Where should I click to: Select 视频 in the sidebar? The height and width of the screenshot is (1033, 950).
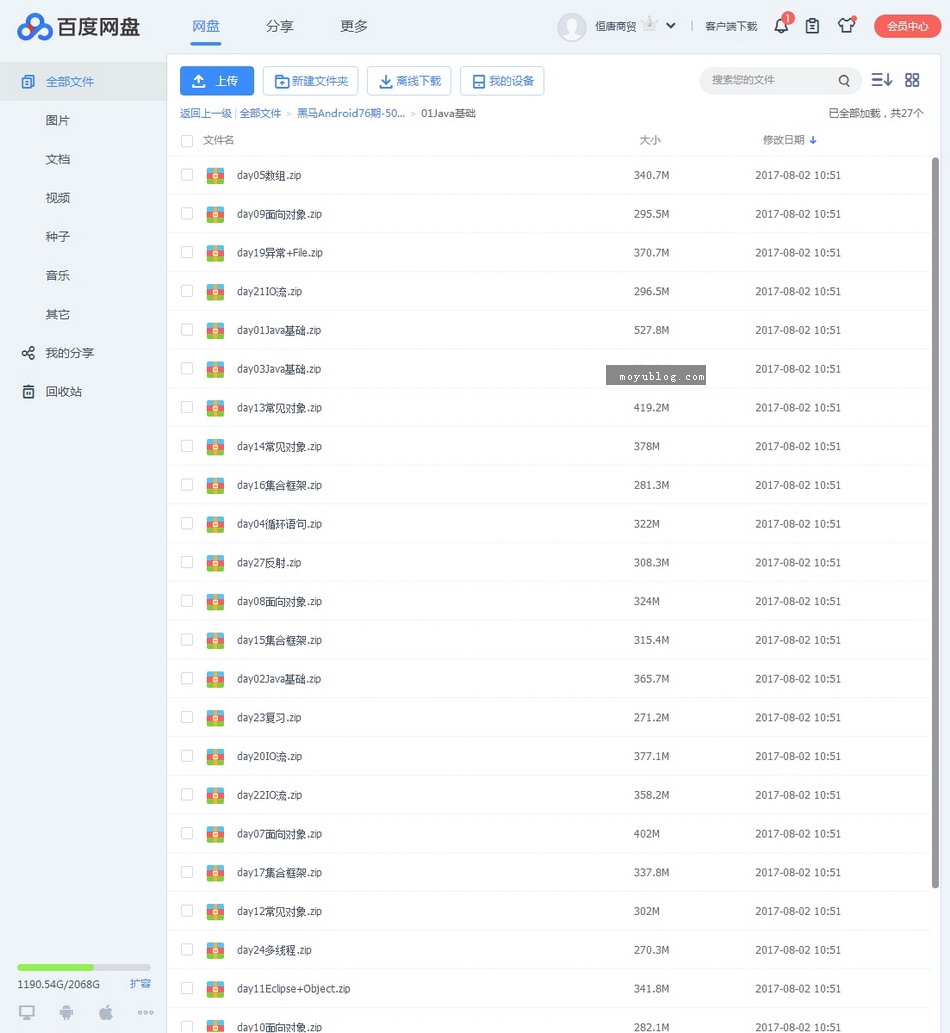tap(57, 198)
